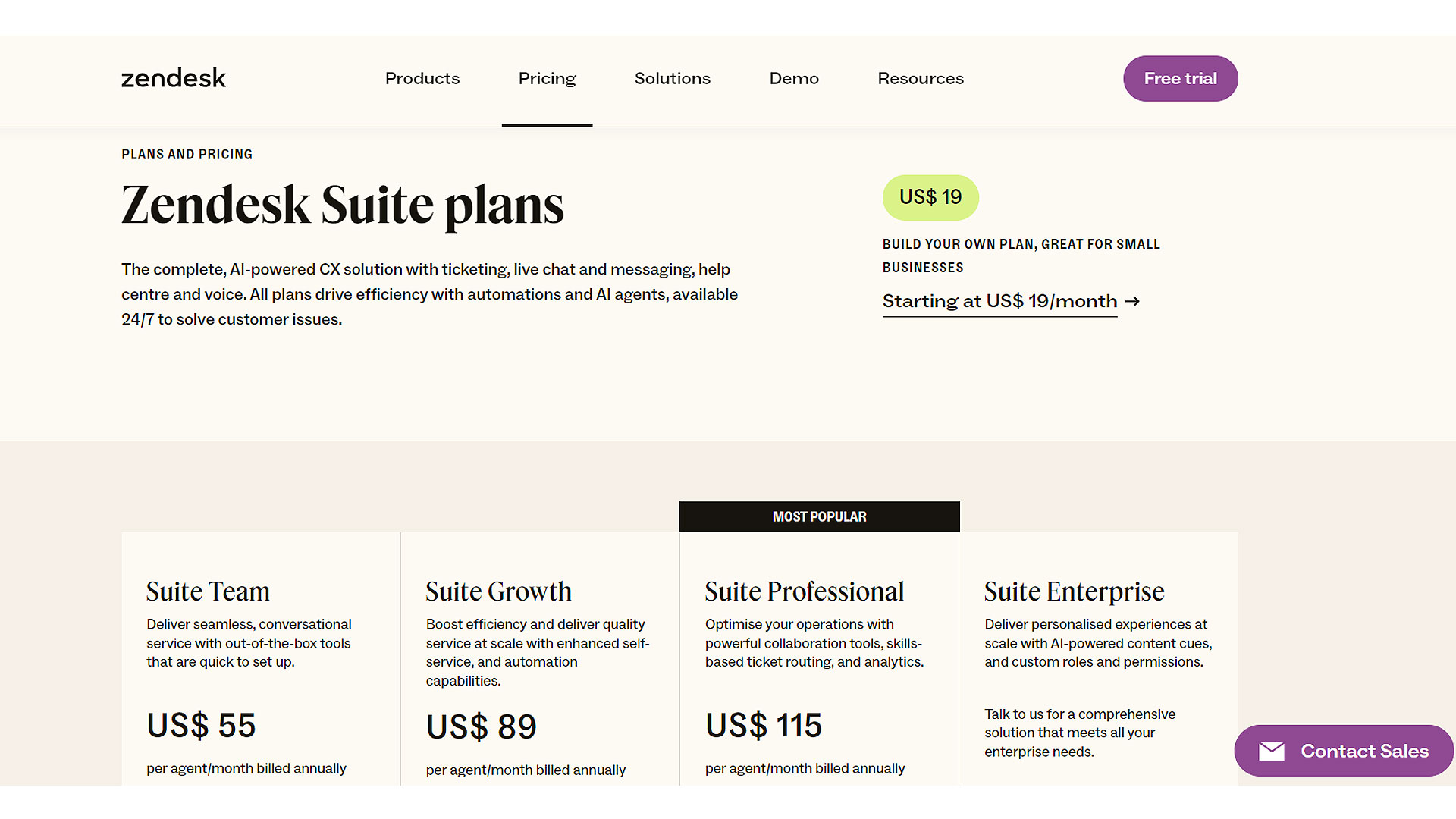Click the US$ 55 price
Viewport: 1456px width, 819px height.
coord(201,726)
